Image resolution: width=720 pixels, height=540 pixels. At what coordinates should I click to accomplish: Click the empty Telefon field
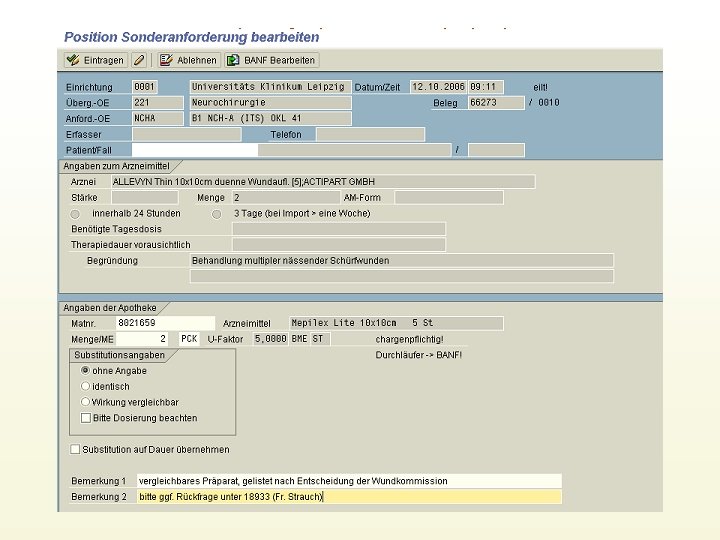pyautogui.click(x=371, y=134)
